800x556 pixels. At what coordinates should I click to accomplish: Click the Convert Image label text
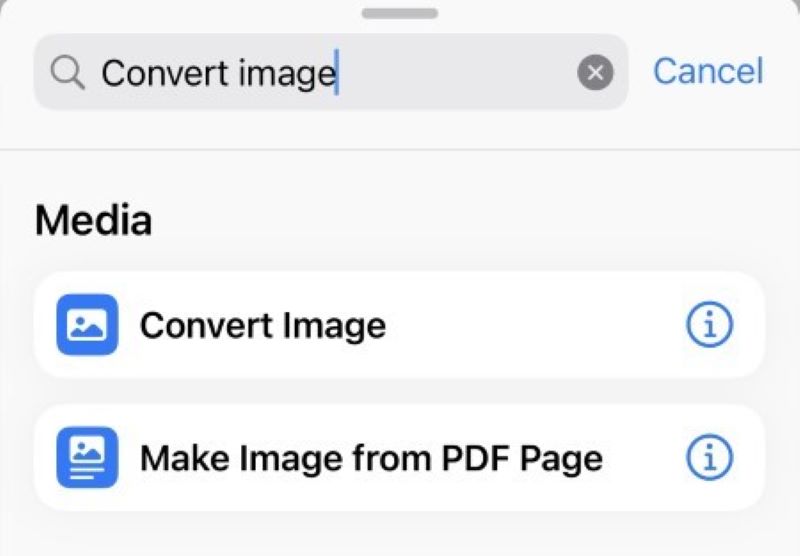pyautogui.click(x=263, y=325)
